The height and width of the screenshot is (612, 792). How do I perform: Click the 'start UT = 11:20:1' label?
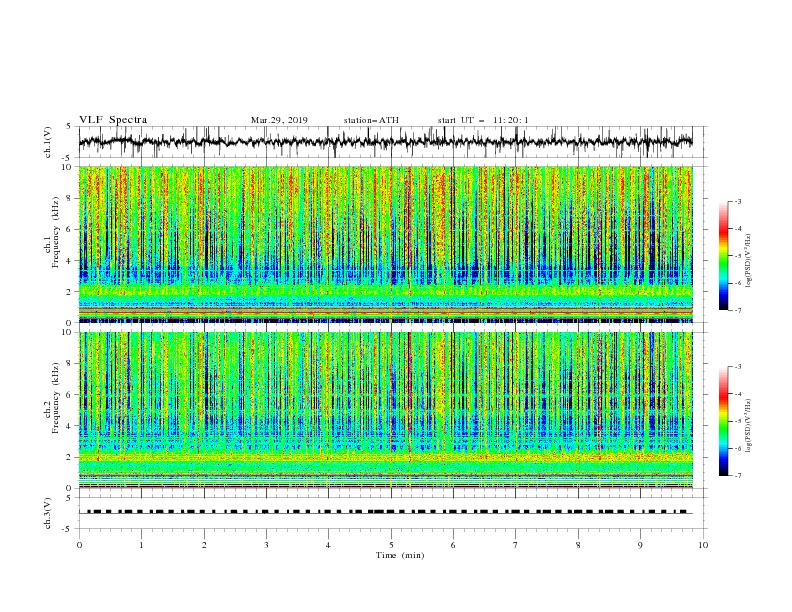tap(483, 120)
